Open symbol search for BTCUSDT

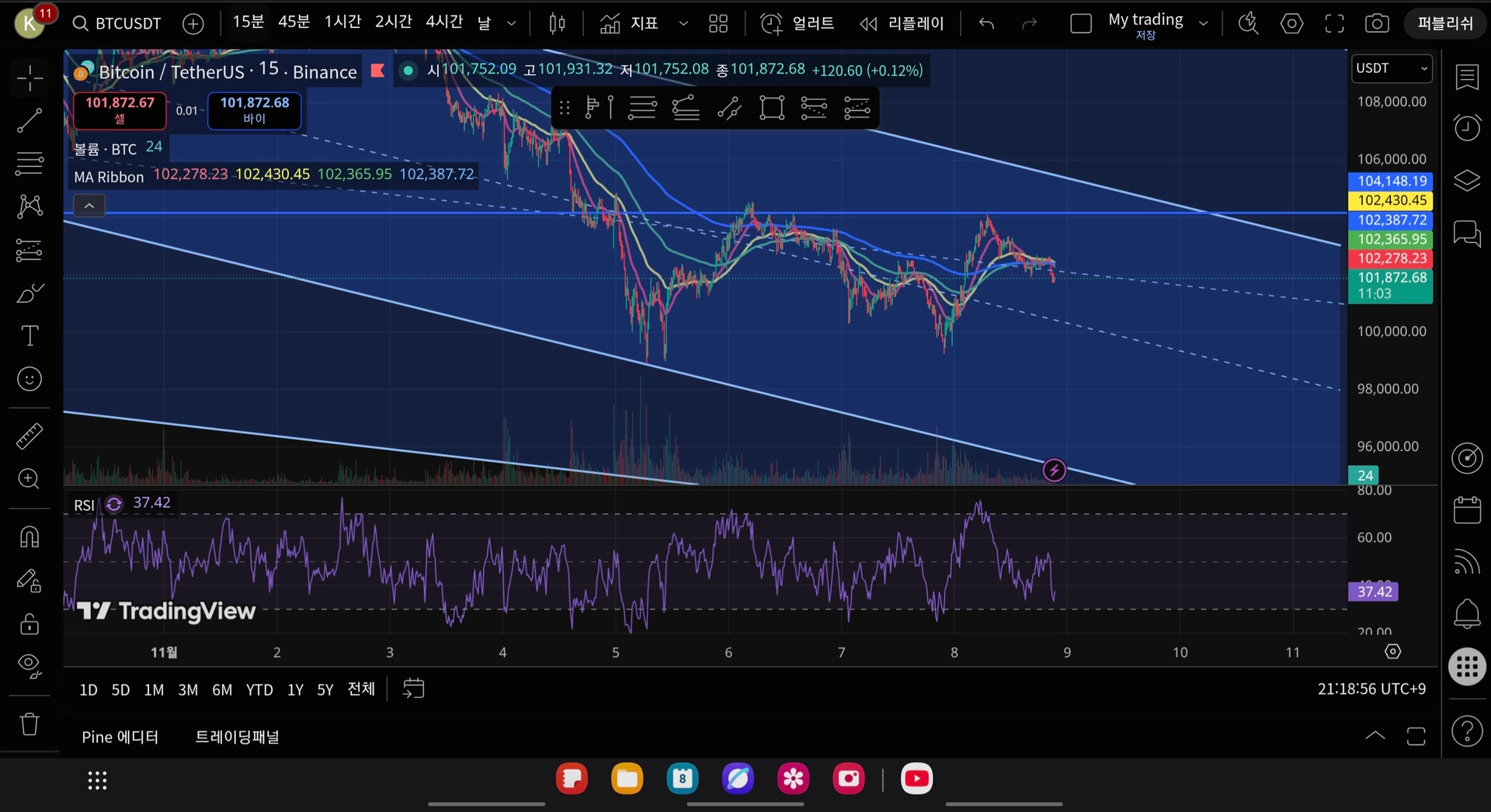(116, 23)
